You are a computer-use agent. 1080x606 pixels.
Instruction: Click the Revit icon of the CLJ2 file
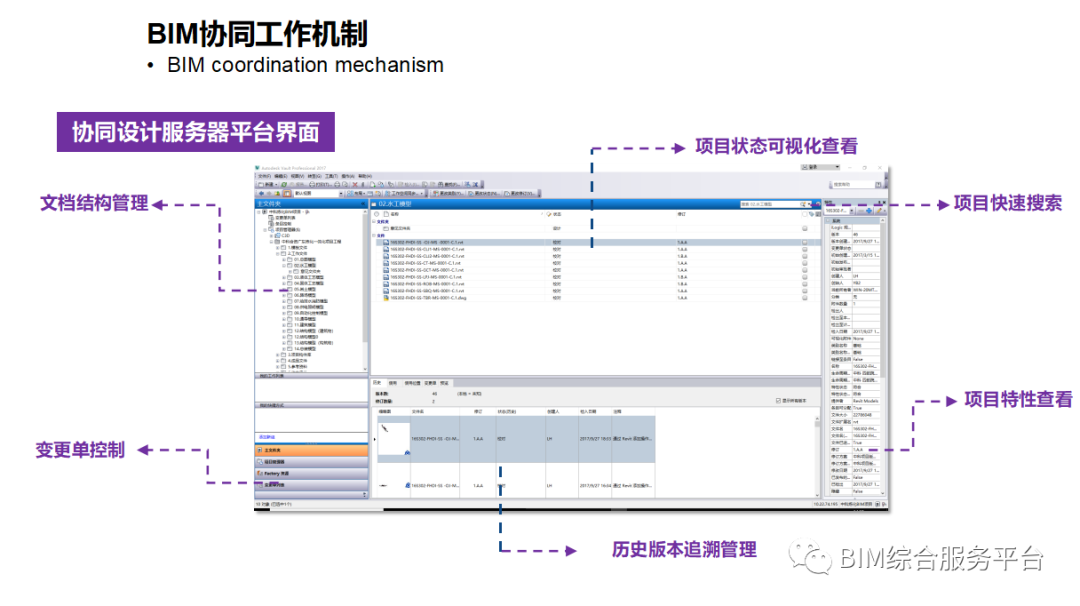[386, 256]
